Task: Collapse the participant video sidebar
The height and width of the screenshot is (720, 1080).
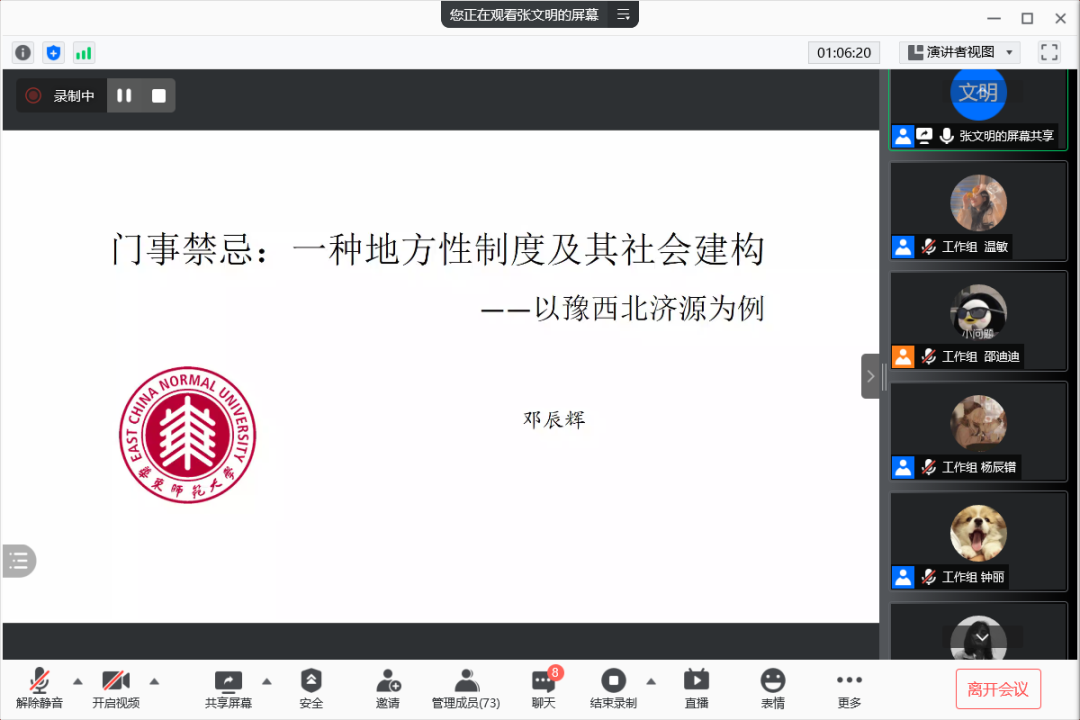Action: pos(870,376)
